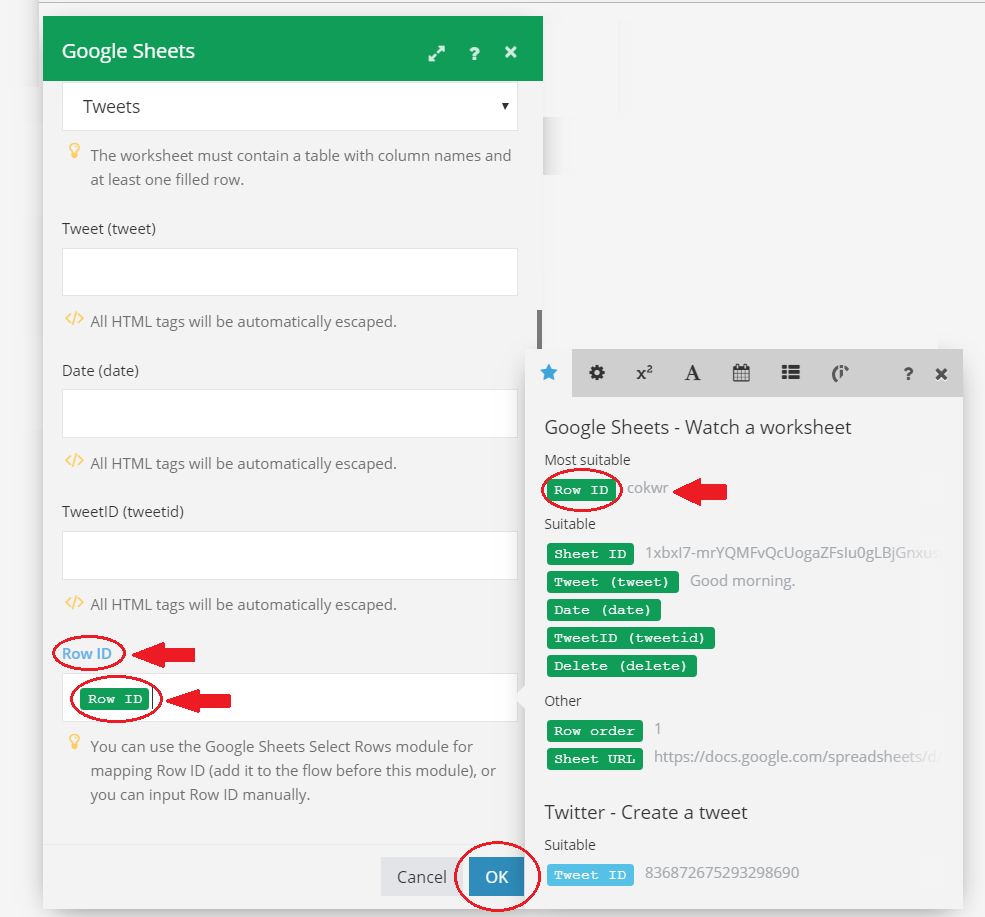This screenshot has width=985, height=917.
Task: Confirm with the OK button
Action: tap(496, 877)
